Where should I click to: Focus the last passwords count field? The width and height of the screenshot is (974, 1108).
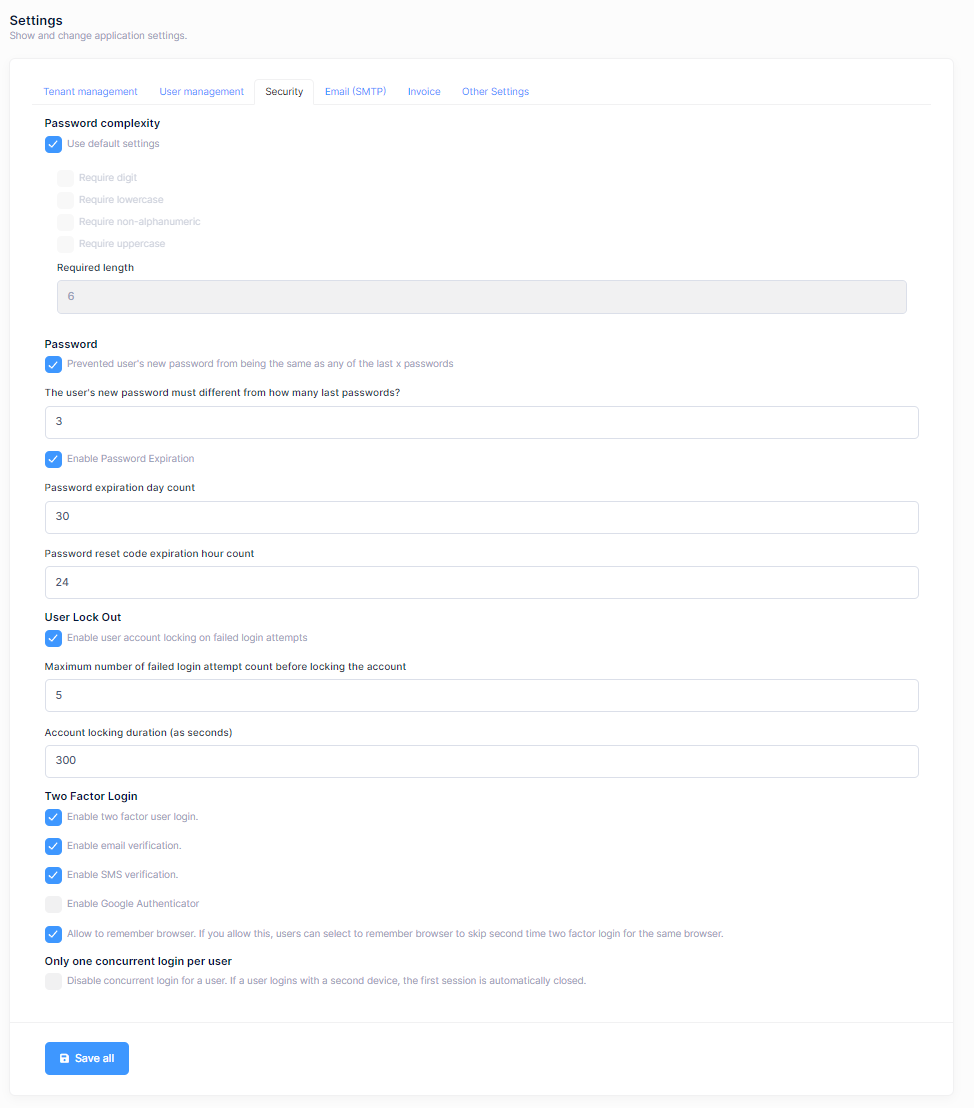(x=481, y=422)
